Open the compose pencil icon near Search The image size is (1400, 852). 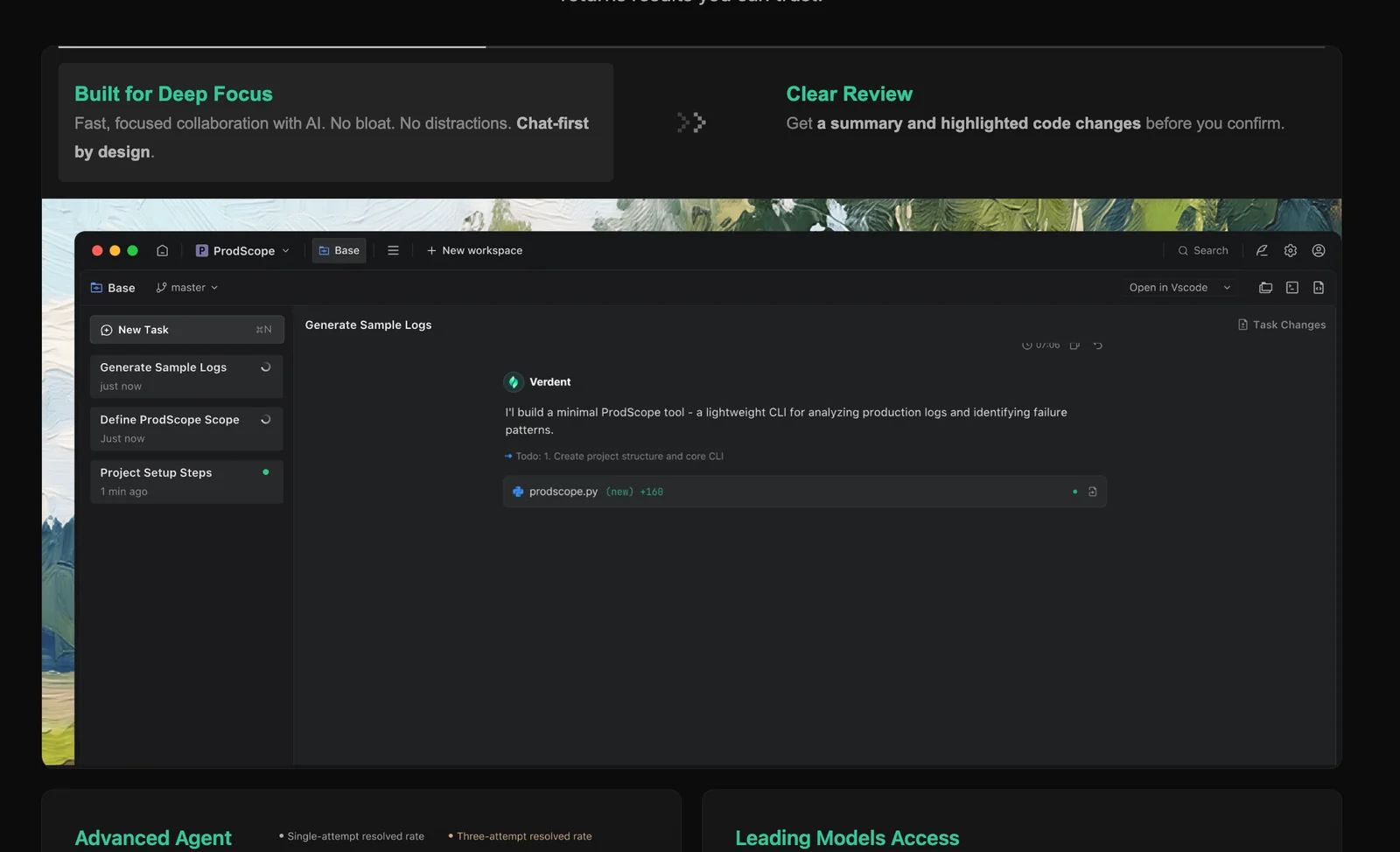coord(1262,251)
